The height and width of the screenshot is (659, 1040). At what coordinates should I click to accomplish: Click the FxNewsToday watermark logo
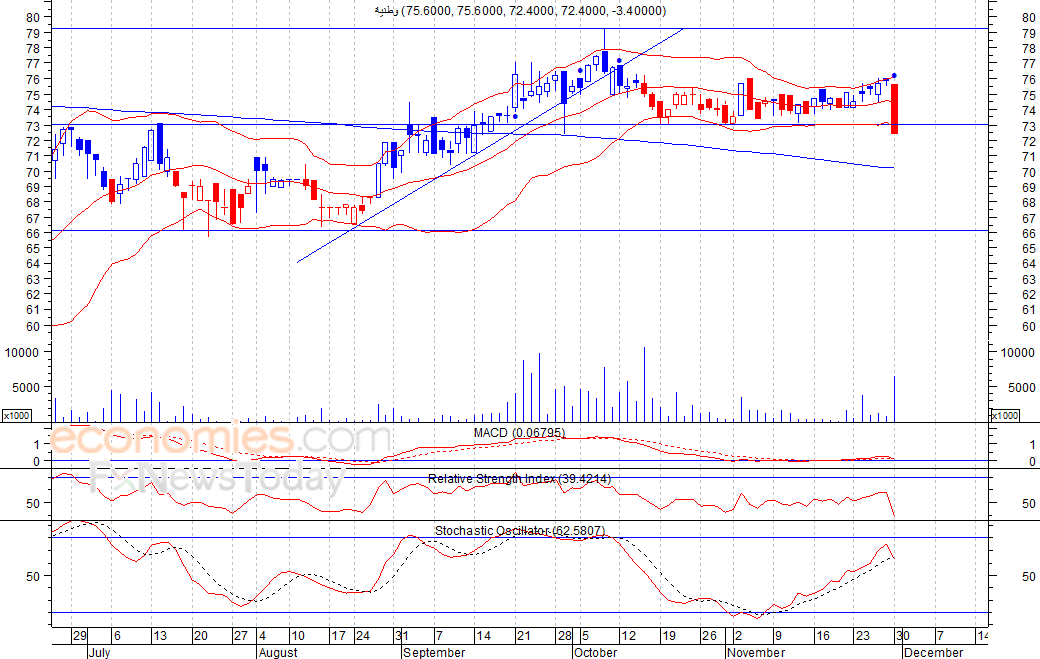(216, 478)
